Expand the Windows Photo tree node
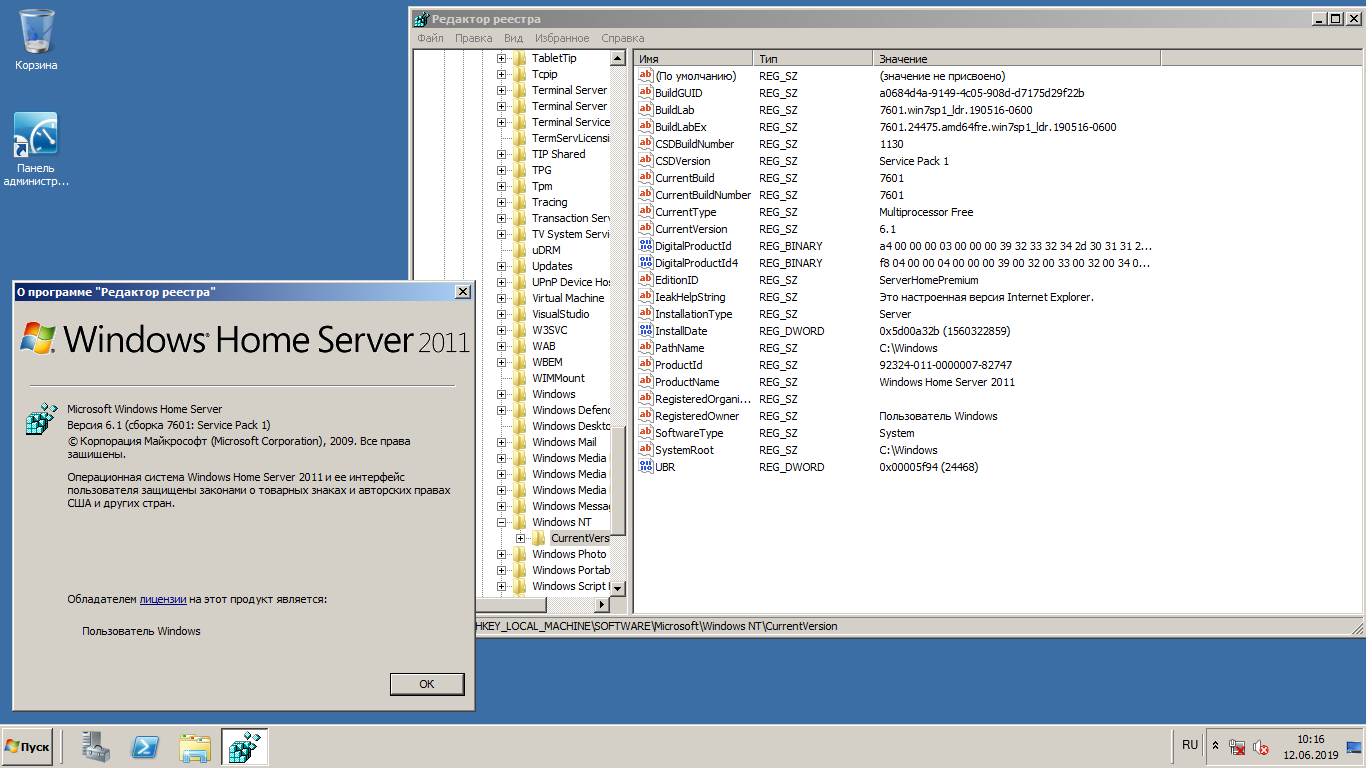Image resolution: width=1366 pixels, height=768 pixels. pos(502,554)
